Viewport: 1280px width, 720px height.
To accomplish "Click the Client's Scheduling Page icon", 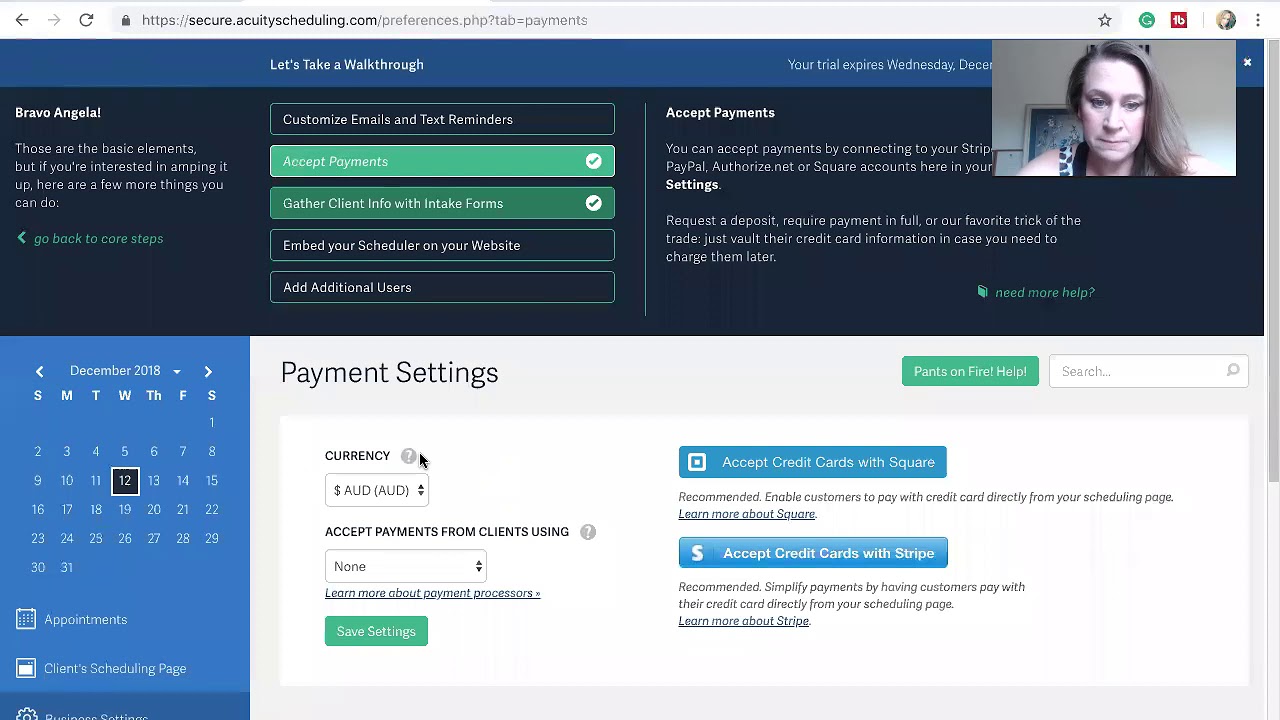I will [26, 668].
